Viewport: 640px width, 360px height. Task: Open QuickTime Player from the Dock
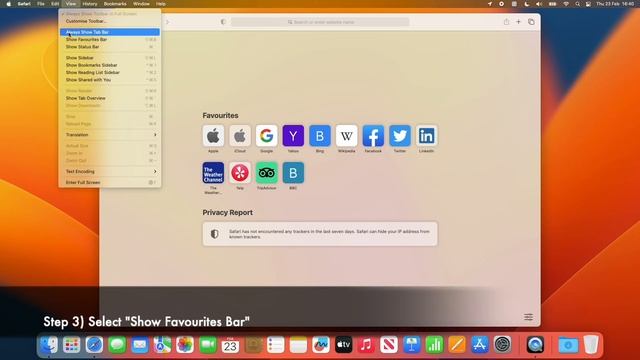point(535,345)
